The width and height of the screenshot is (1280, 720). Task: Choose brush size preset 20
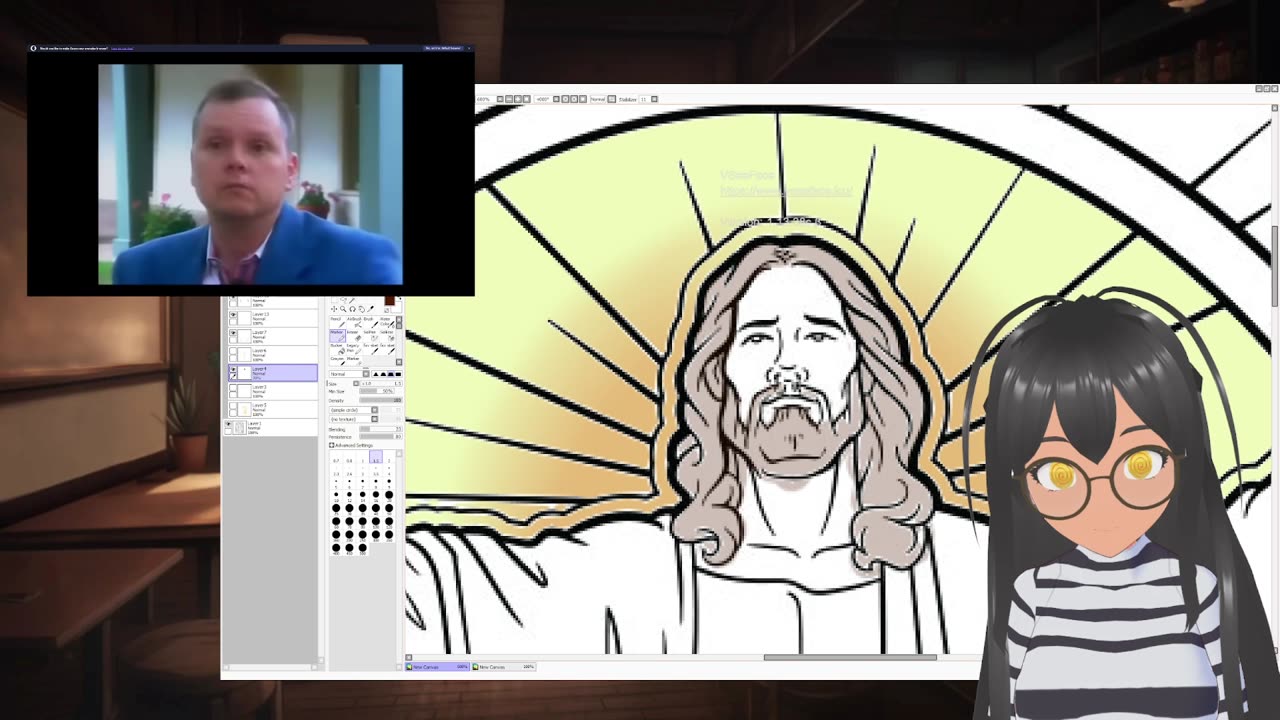pos(389,497)
